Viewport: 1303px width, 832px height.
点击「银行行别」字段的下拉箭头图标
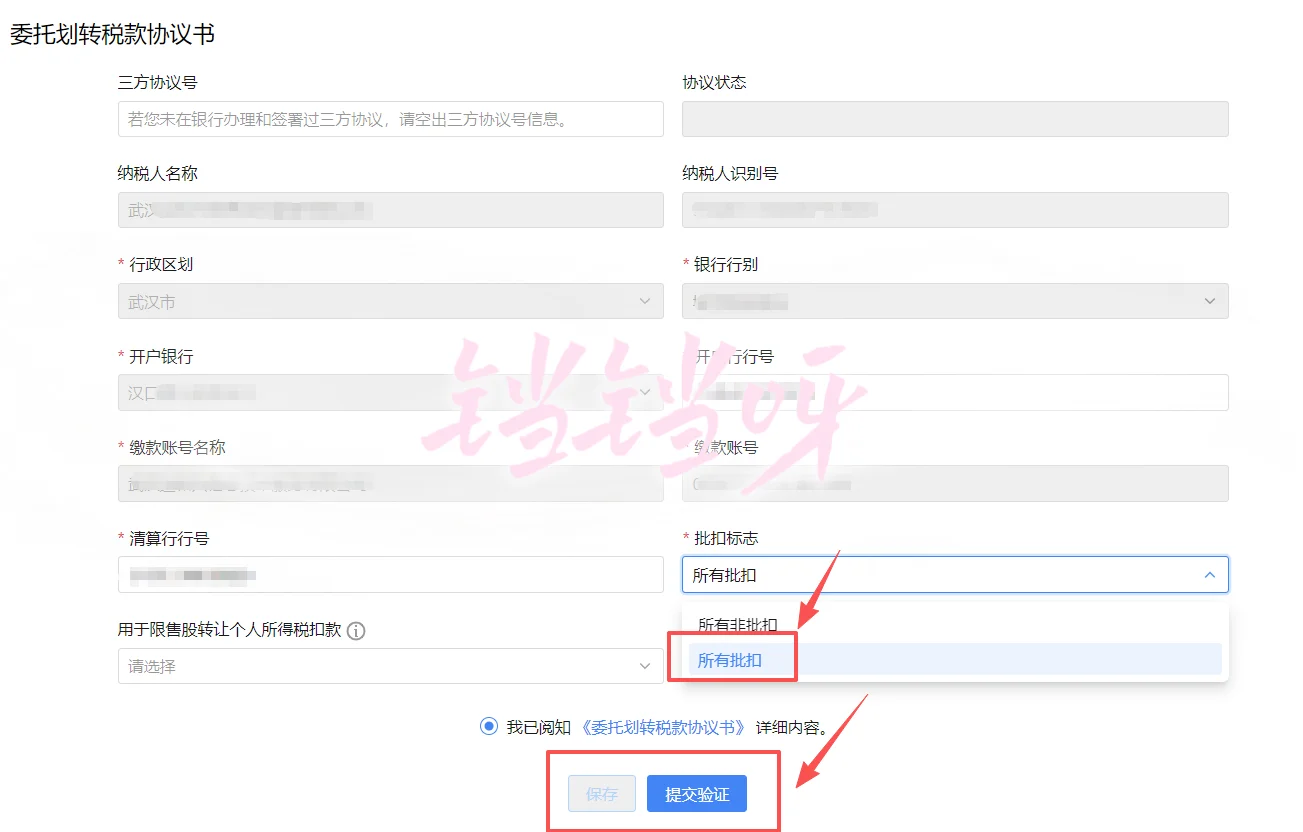1209,301
